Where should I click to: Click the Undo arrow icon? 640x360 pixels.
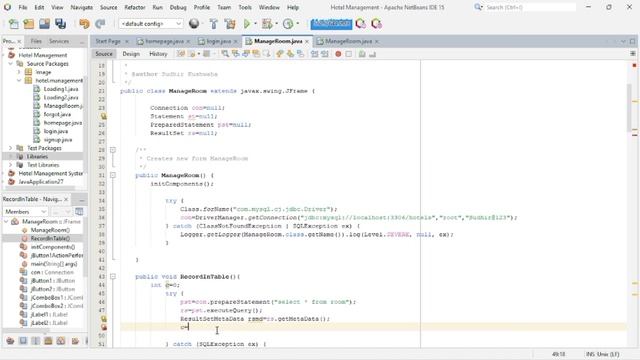pyautogui.click(x=84, y=24)
